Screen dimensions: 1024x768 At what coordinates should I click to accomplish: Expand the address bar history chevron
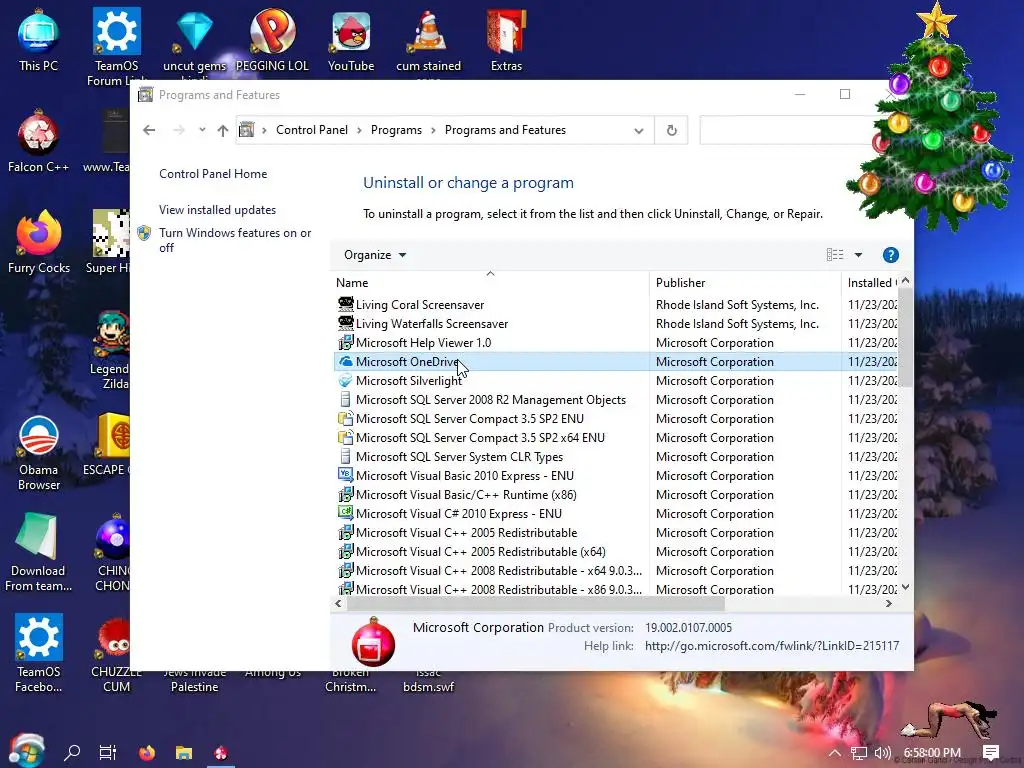[639, 131]
